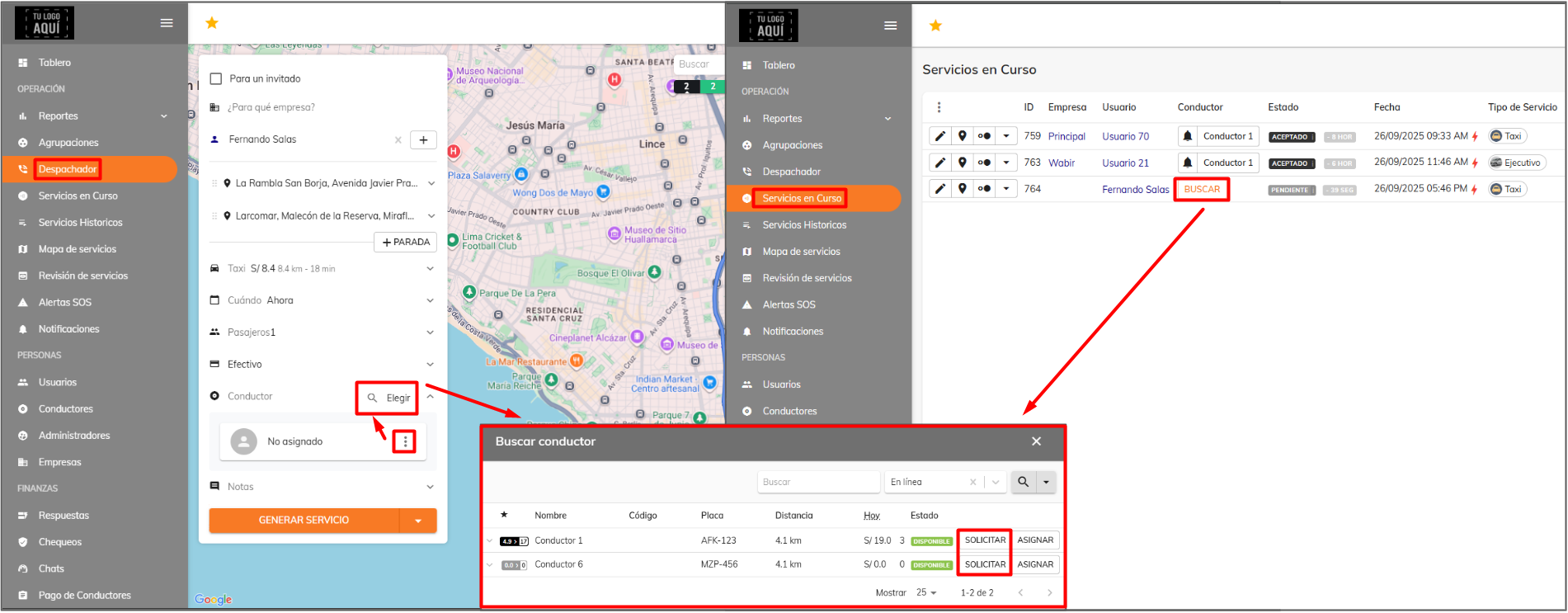Click the GENERAR SERVICIO button
This screenshot has width=1568, height=613.
[304, 521]
